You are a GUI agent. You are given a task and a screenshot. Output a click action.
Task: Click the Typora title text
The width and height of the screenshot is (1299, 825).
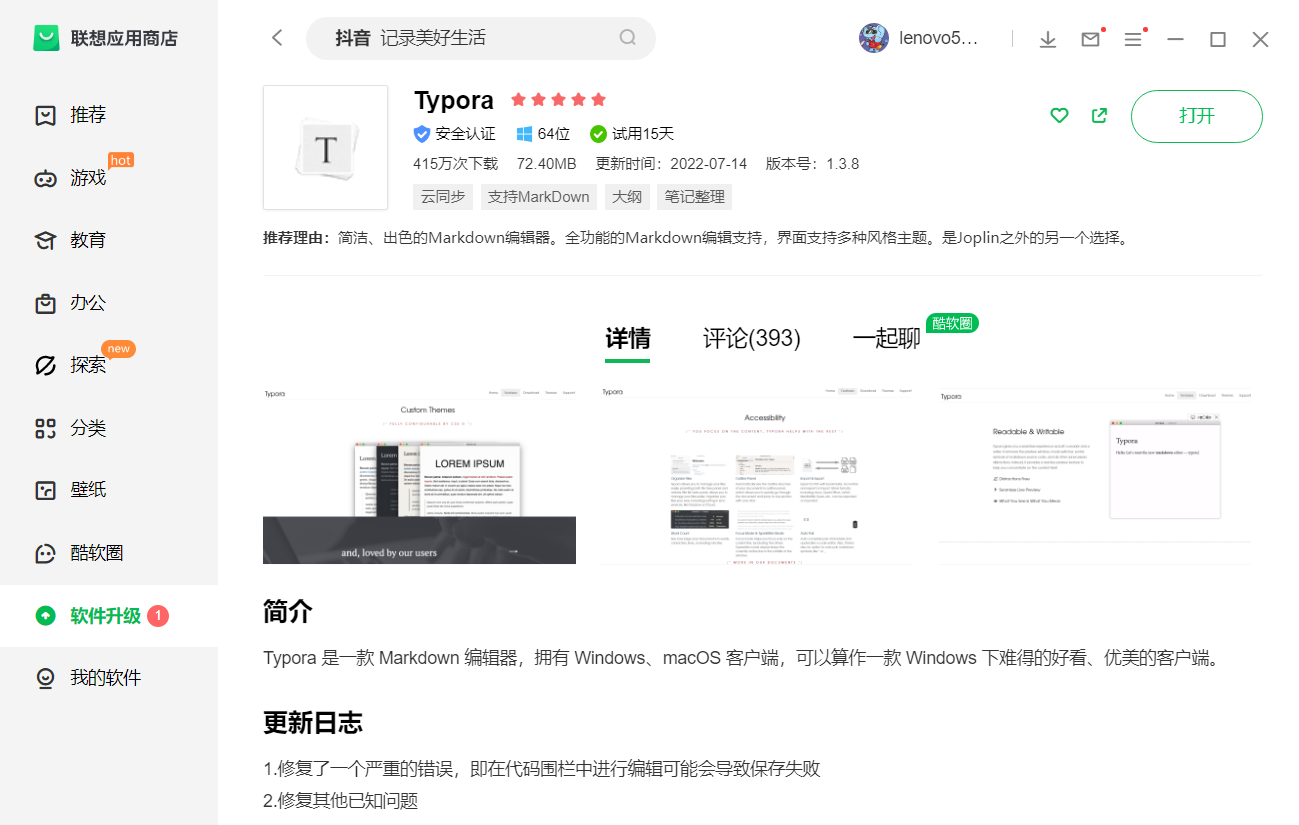click(x=454, y=100)
